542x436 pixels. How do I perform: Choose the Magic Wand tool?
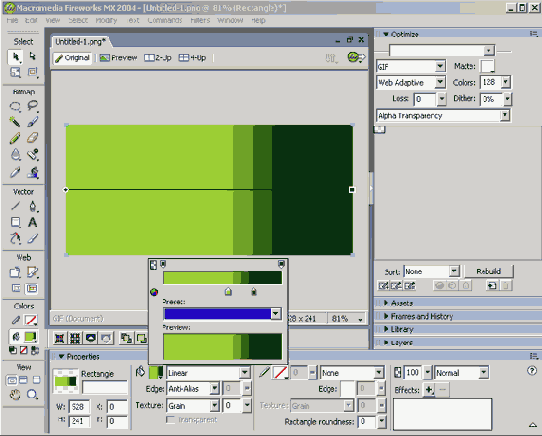tap(15, 122)
